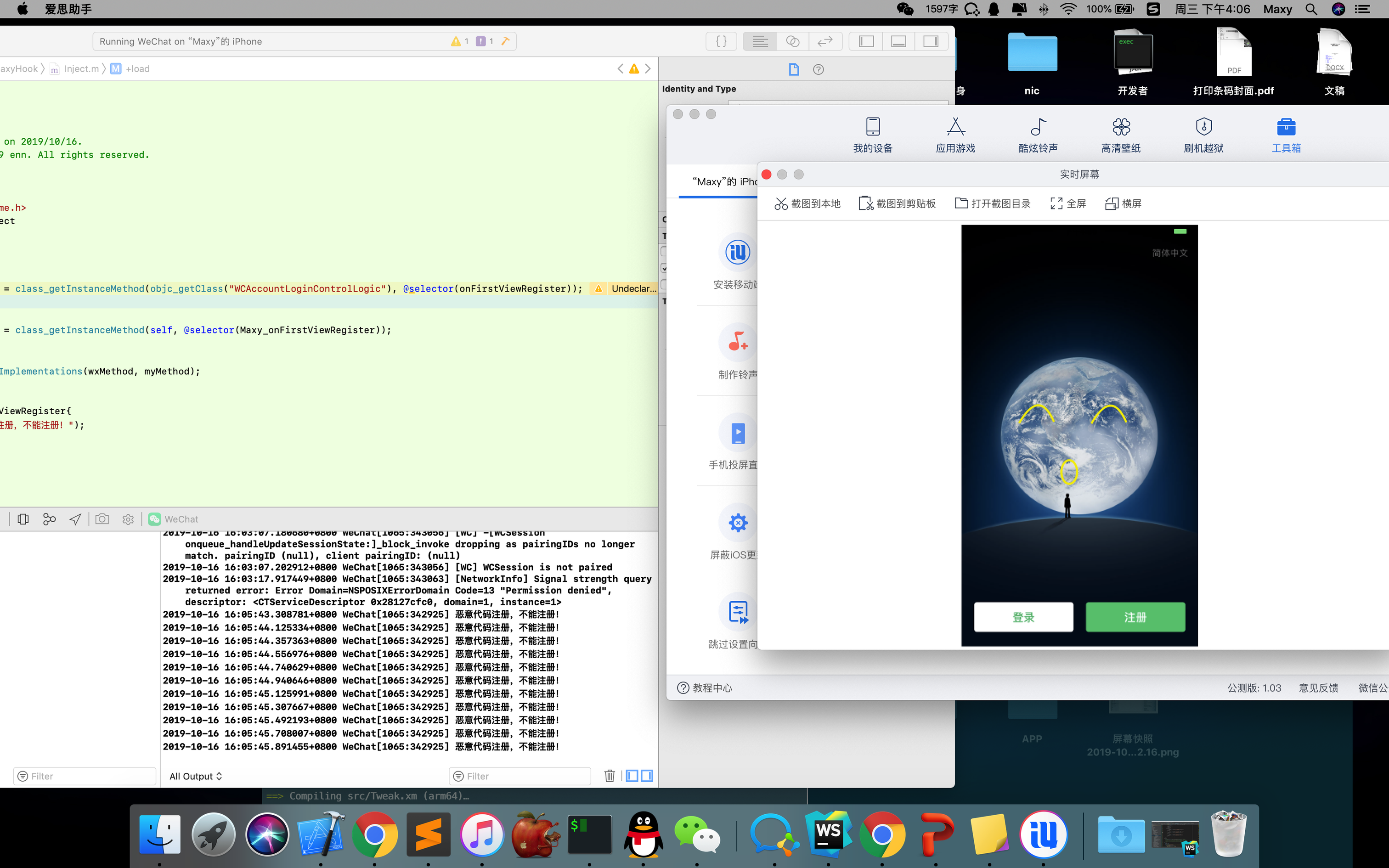Open the 刷机越狱 flash jailbreak section
The width and height of the screenshot is (1389, 868).
click(1203, 135)
